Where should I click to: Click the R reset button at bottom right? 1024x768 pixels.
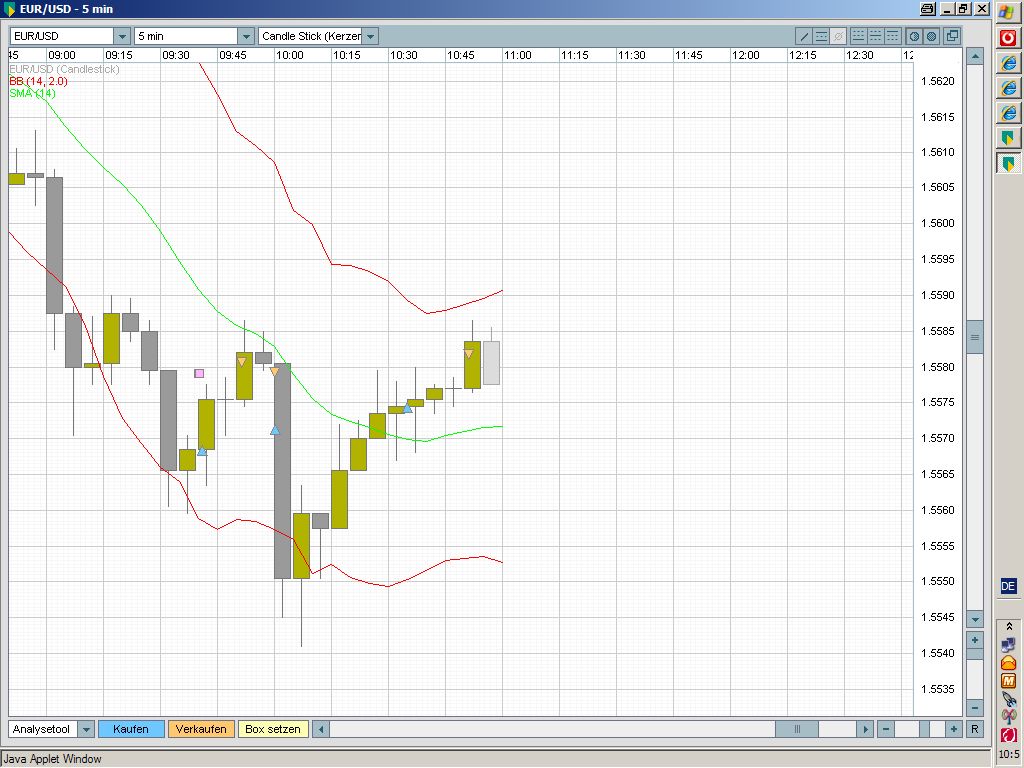(975, 729)
